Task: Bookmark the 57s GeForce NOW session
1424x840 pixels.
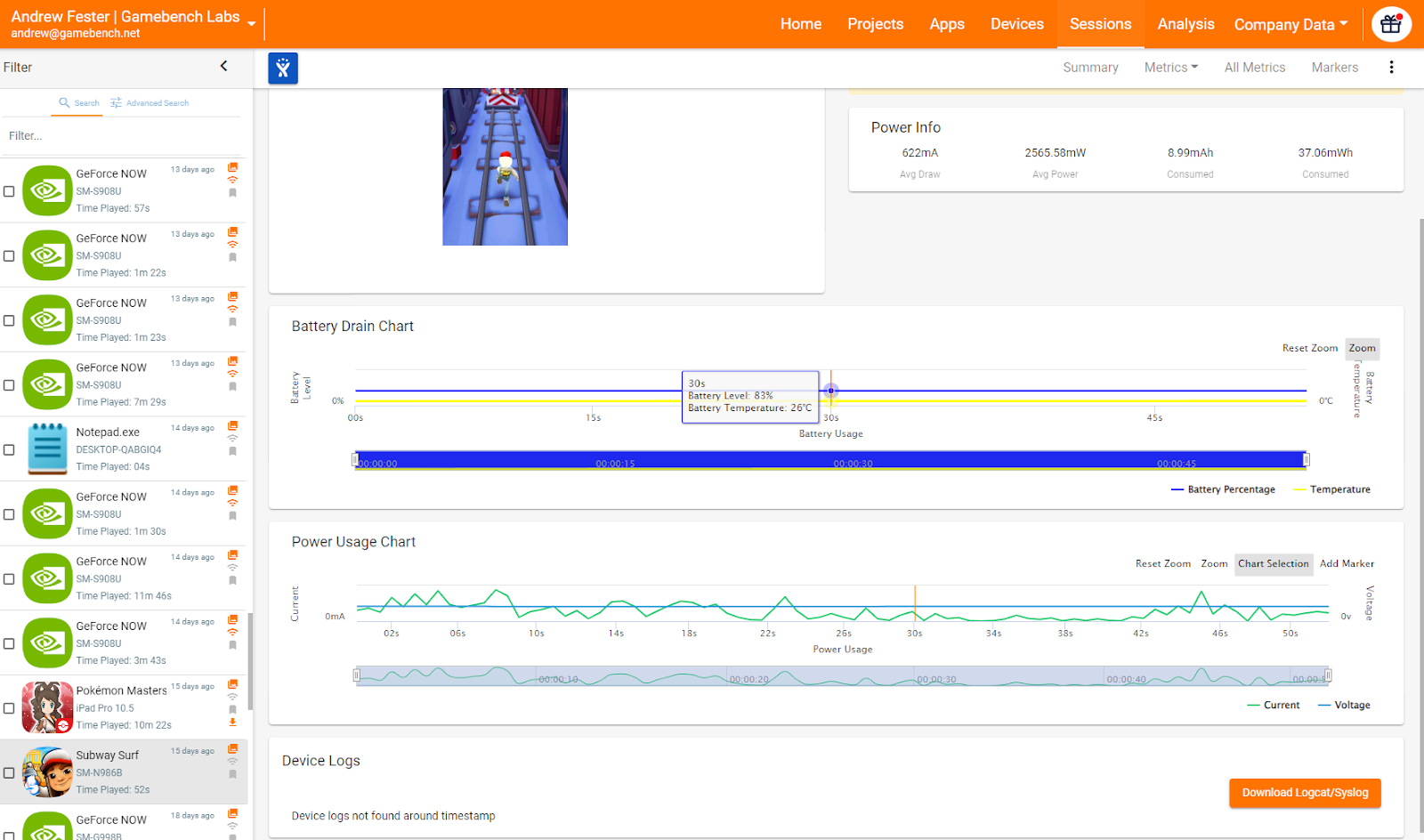Action: (232, 192)
